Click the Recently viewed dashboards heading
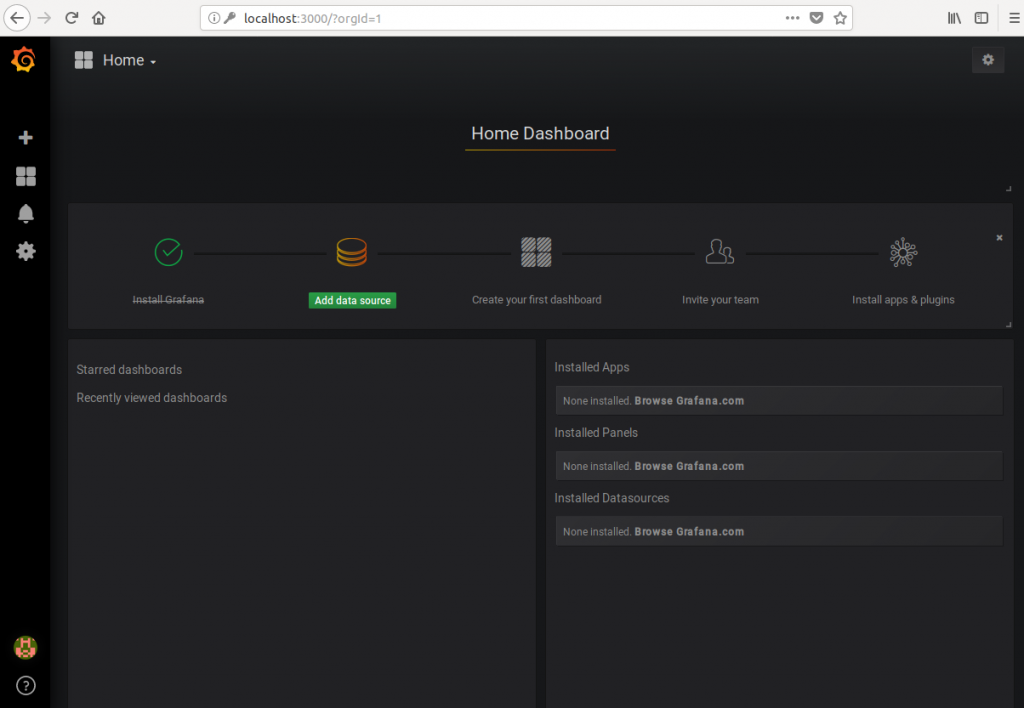Viewport: 1024px width, 708px height. [152, 398]
